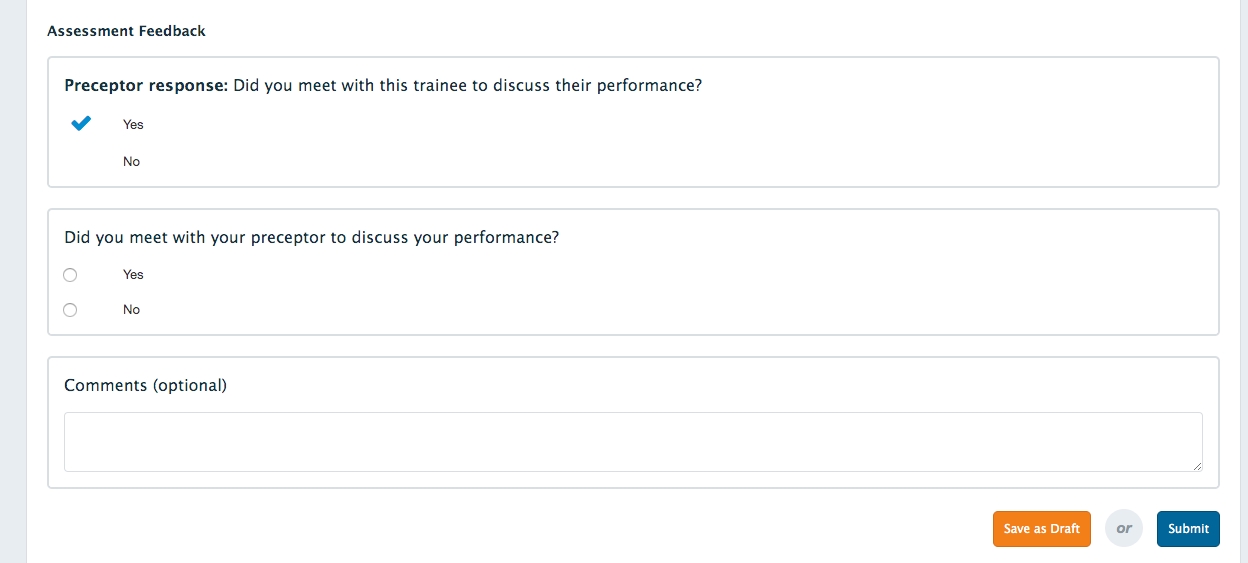Click the gray 'or' circle badge
The width and height of the screenshot is (1248, 563).
[x=1124, y=529]
